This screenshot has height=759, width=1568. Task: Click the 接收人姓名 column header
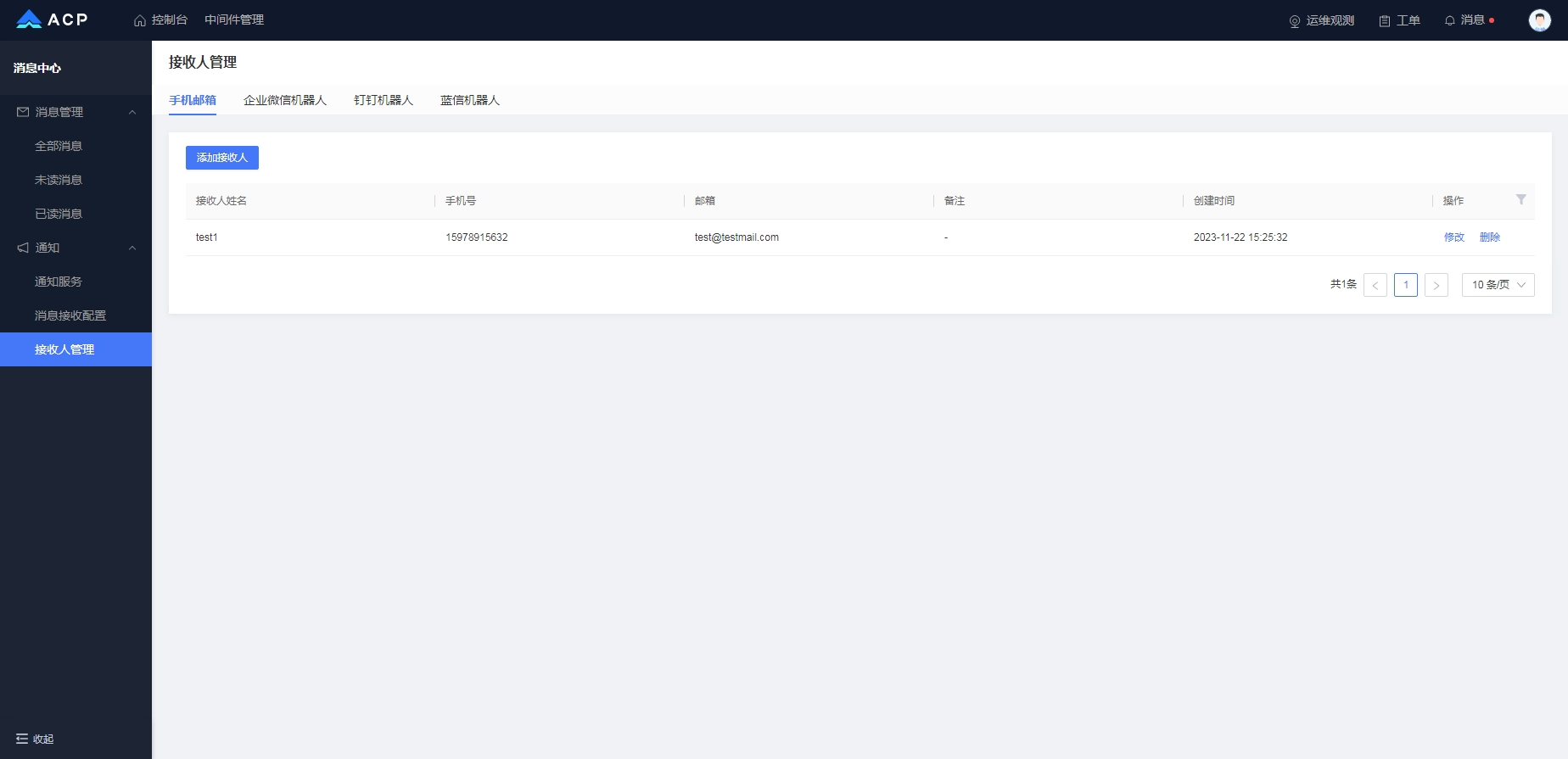221,201
